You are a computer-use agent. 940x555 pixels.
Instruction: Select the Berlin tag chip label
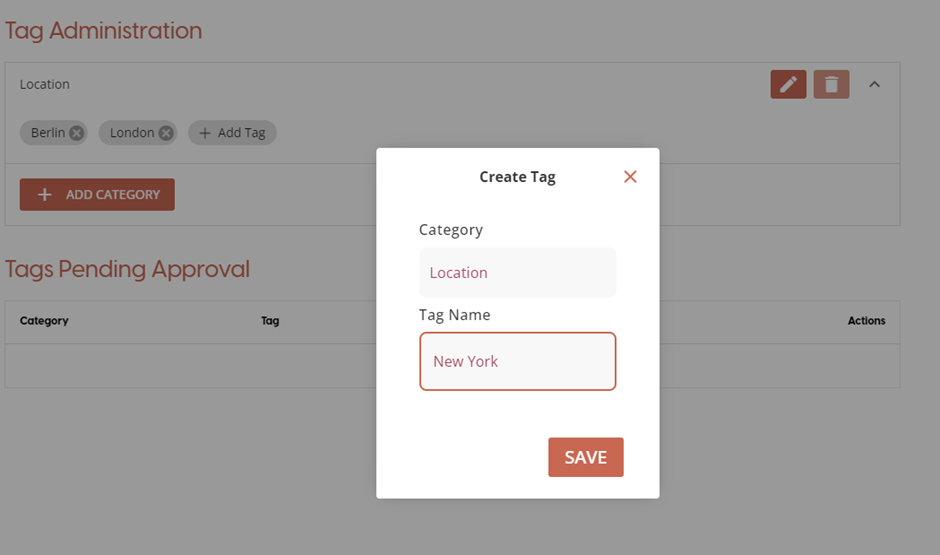(47, 133)
